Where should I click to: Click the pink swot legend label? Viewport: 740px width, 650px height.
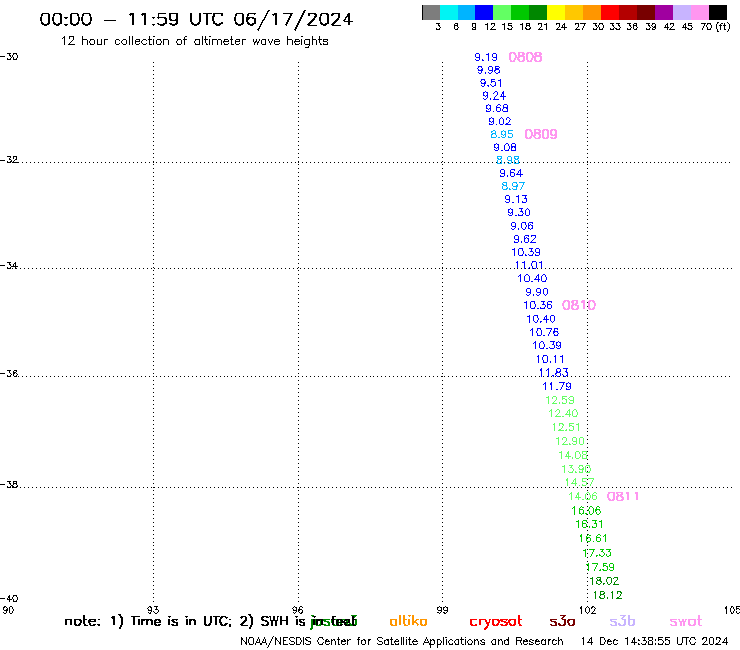pyautogui.click(x=686, y=621)
